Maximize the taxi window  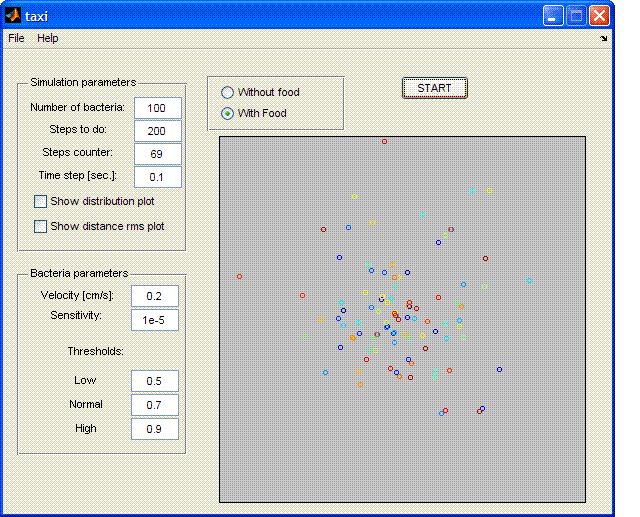pos(576,16)
